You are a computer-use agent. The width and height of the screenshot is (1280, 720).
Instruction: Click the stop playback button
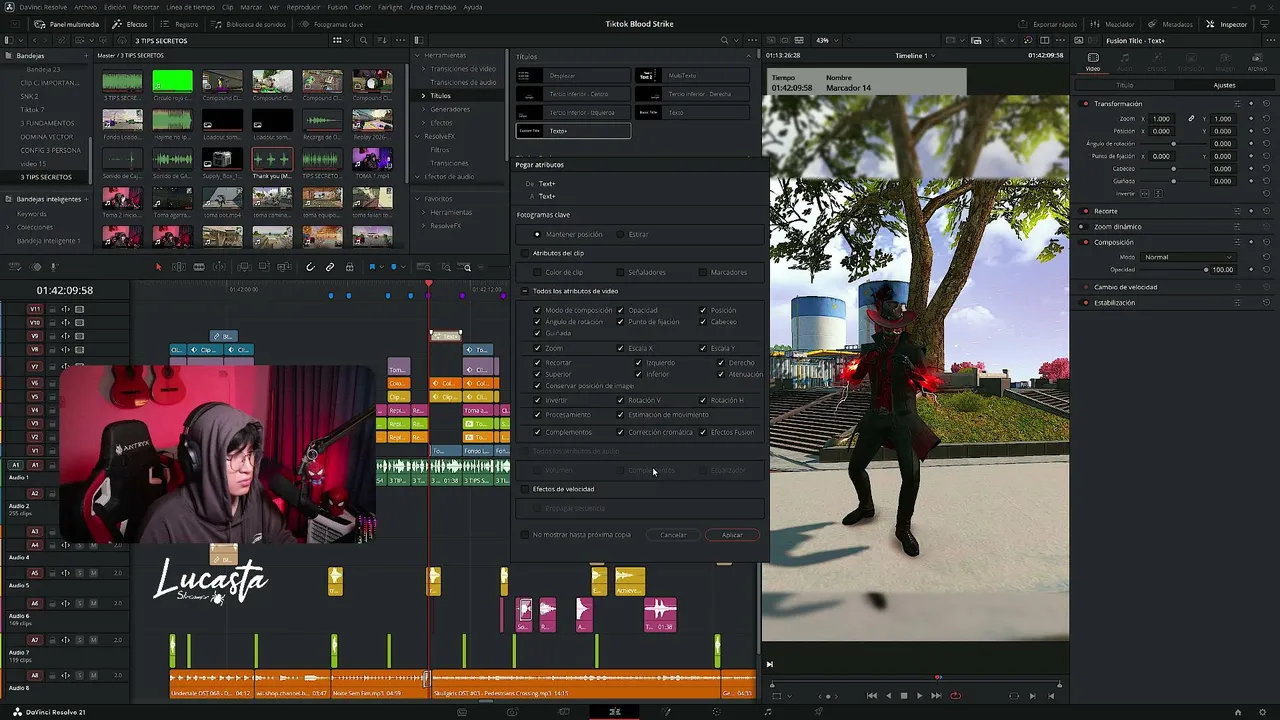[x=904, y=696]
